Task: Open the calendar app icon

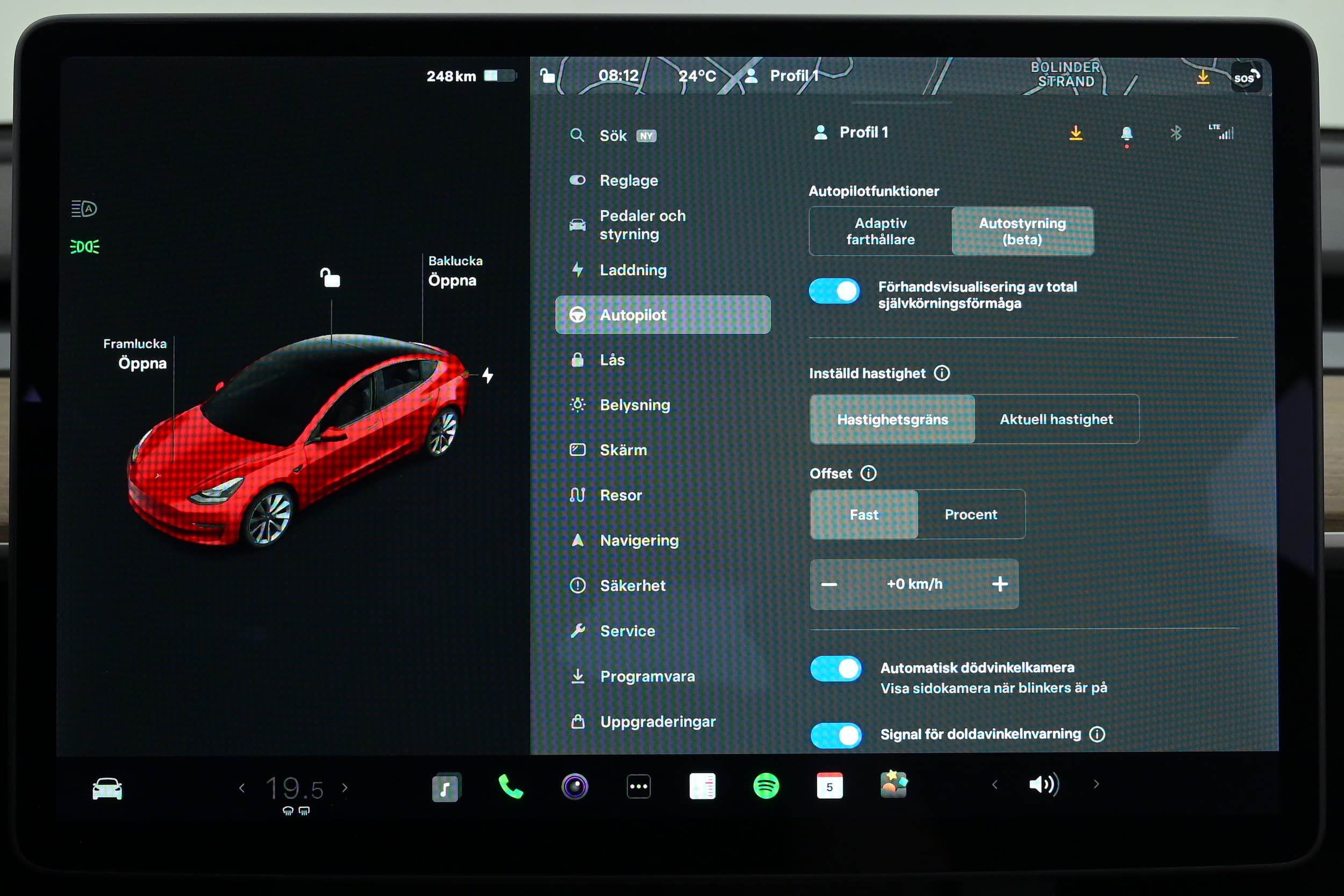Action: pyautogui.click(x=829, y=786)
